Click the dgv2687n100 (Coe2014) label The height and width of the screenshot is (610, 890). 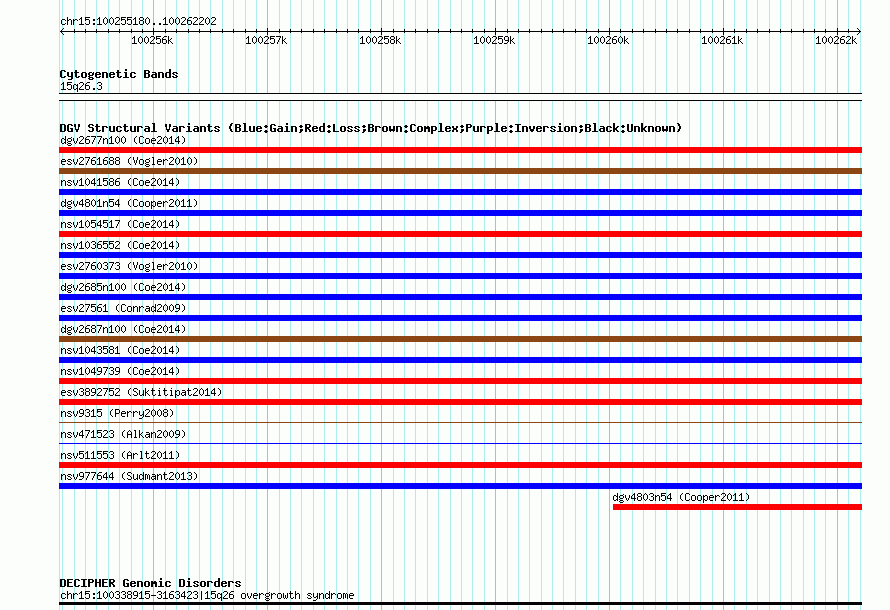(x=123, y=329)
